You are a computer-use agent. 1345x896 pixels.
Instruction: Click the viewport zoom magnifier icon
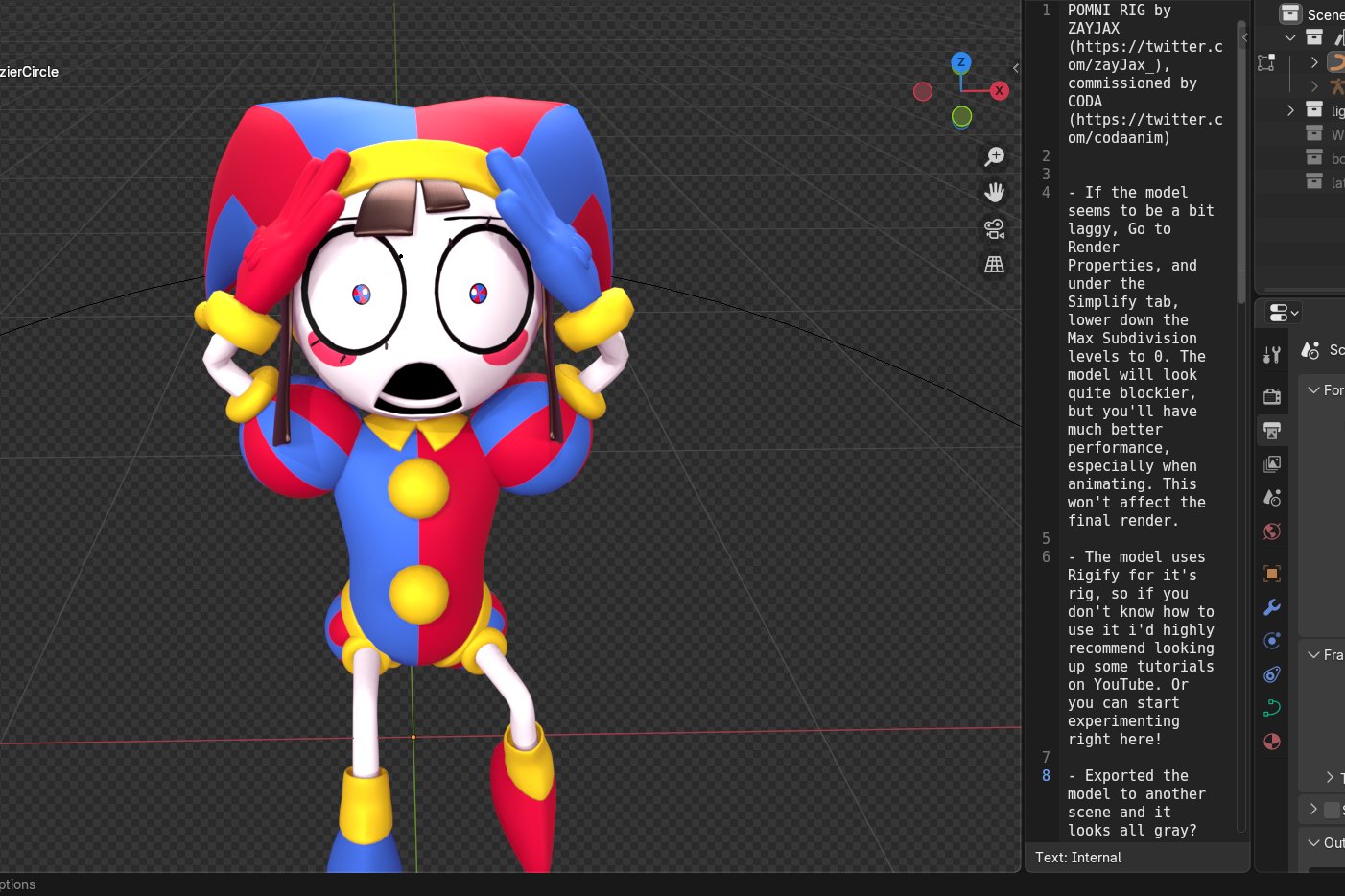pyautogui.click(x=995, y=156)
